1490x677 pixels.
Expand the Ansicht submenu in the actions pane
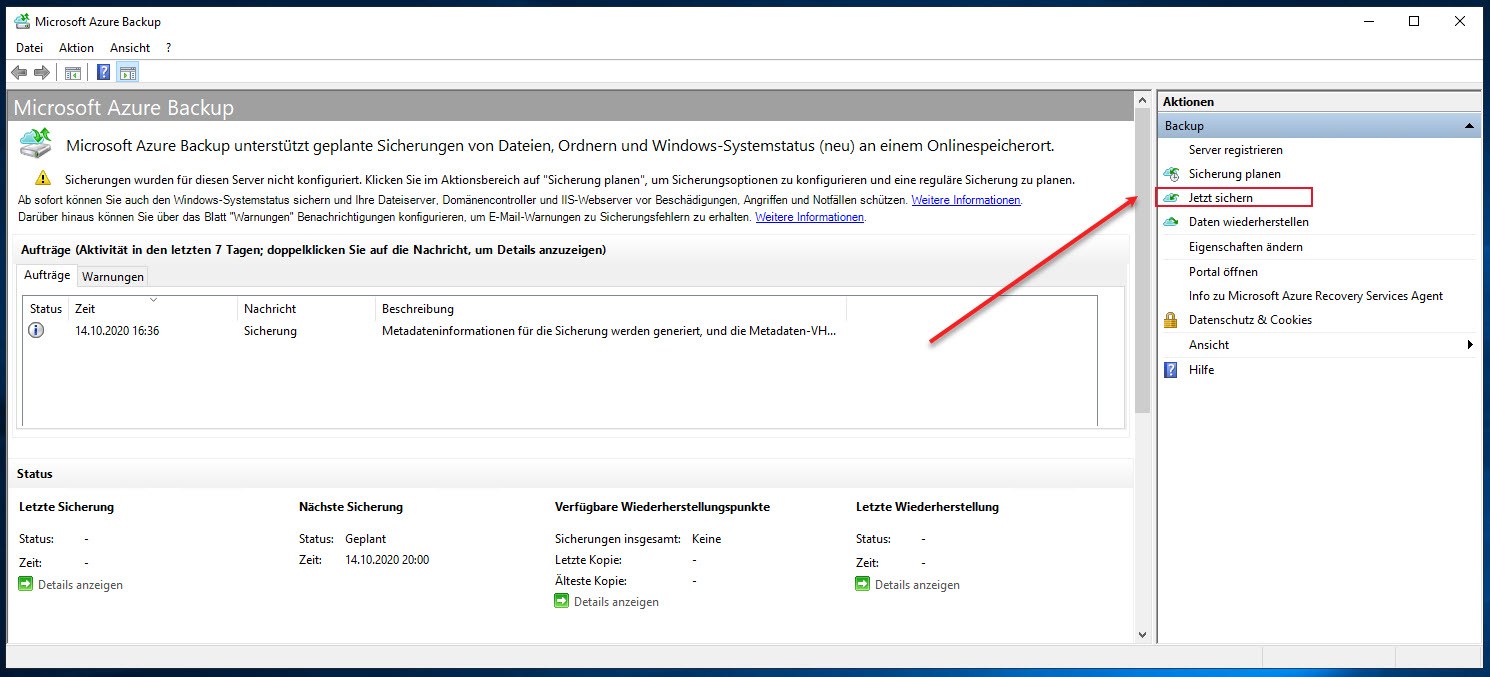(x=1470, y=344)
